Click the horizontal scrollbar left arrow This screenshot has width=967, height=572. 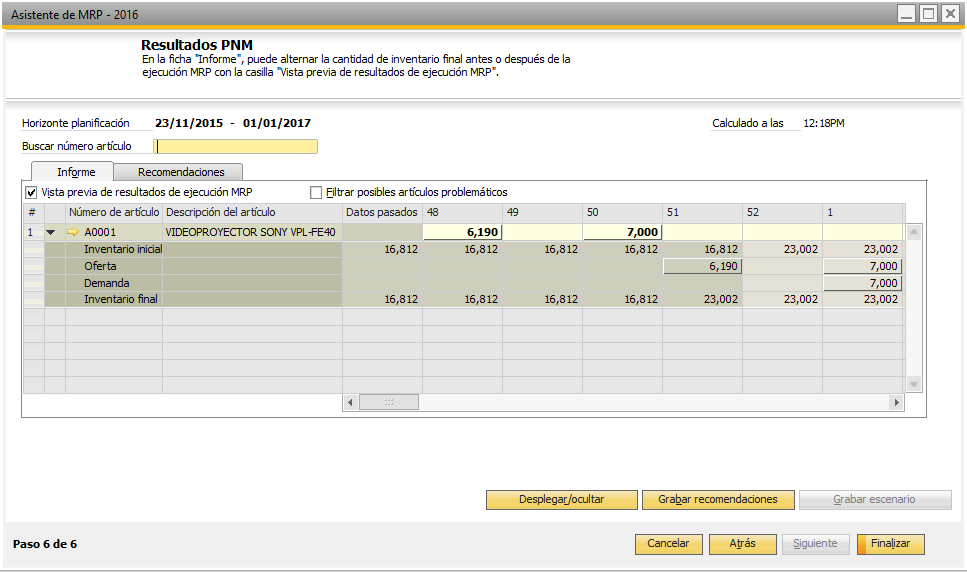pyautogui.click(x=350, y=402)
